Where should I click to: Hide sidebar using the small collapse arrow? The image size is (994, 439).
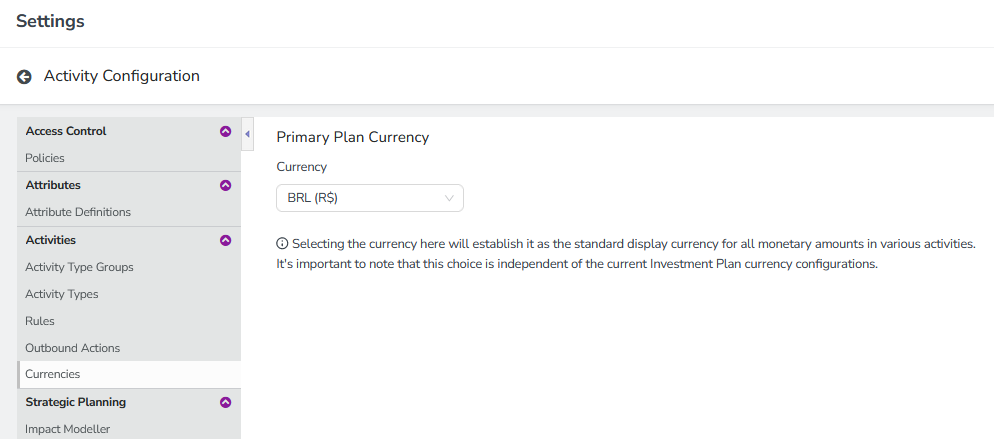[x=247, y=133]
